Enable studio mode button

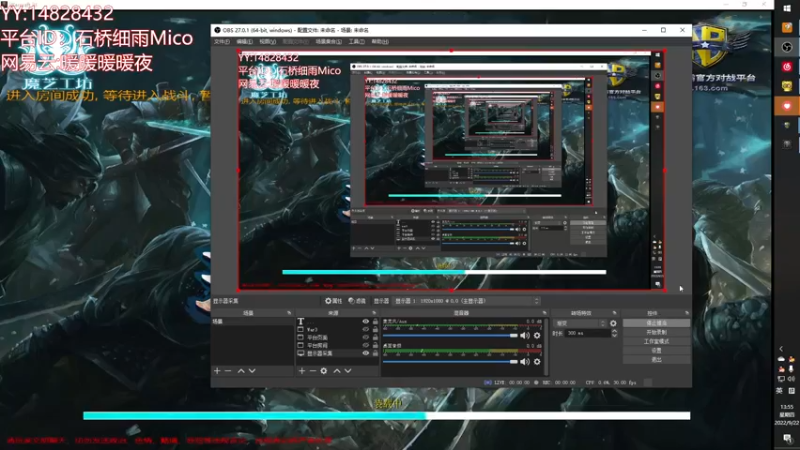pyautogui.click(x=656, y=341)
